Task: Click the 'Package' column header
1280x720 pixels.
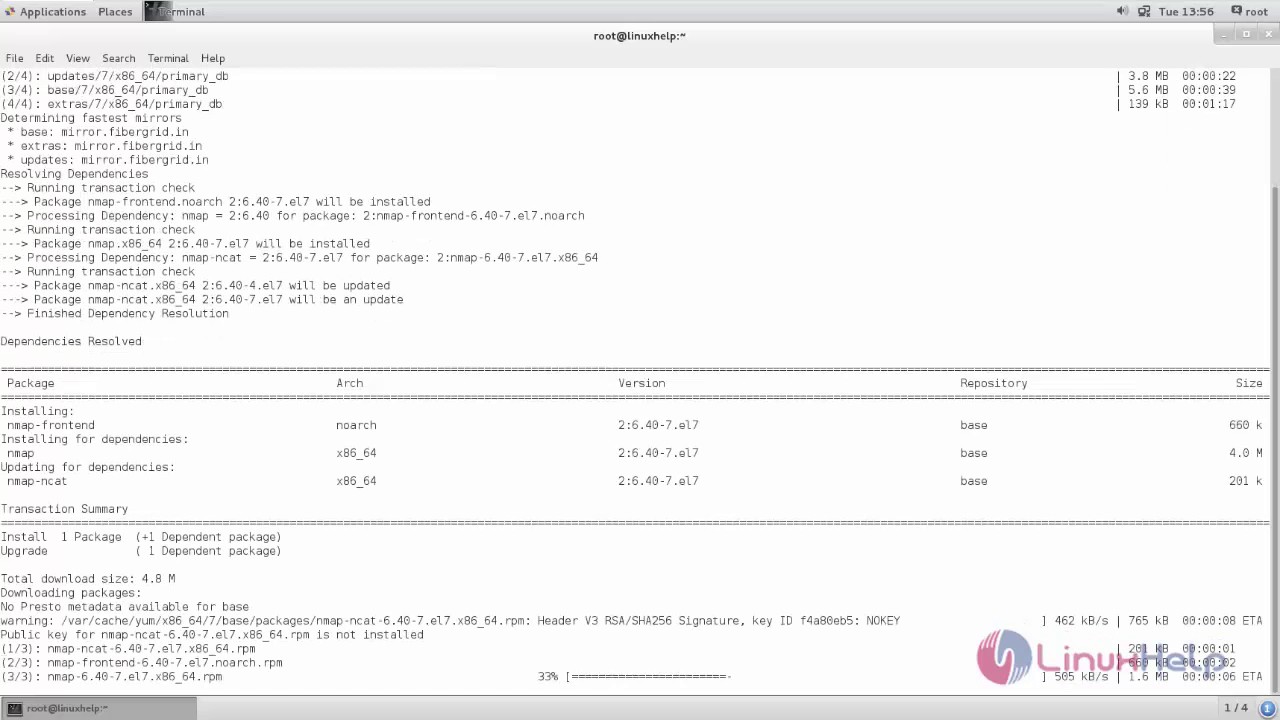Action: pyautogui.click(x=31, y=383)
